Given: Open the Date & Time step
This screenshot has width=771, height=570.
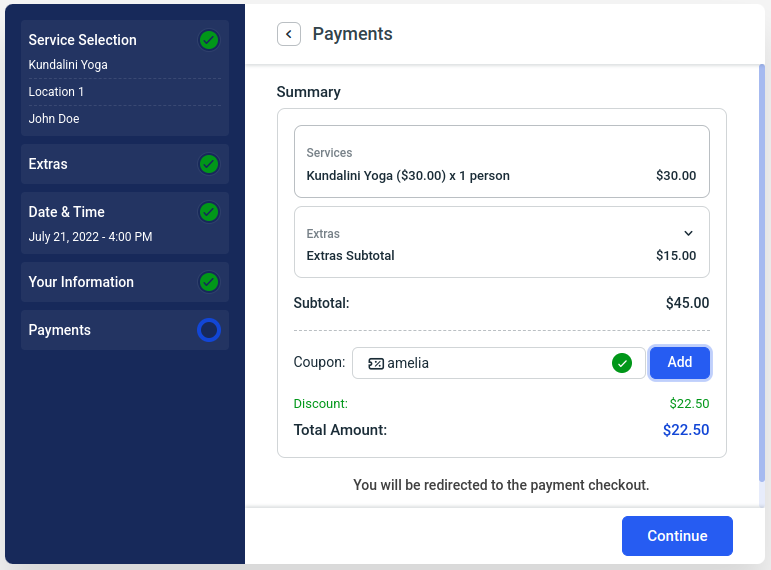Looking at the screenshot, I should click(x=100, y=212).
